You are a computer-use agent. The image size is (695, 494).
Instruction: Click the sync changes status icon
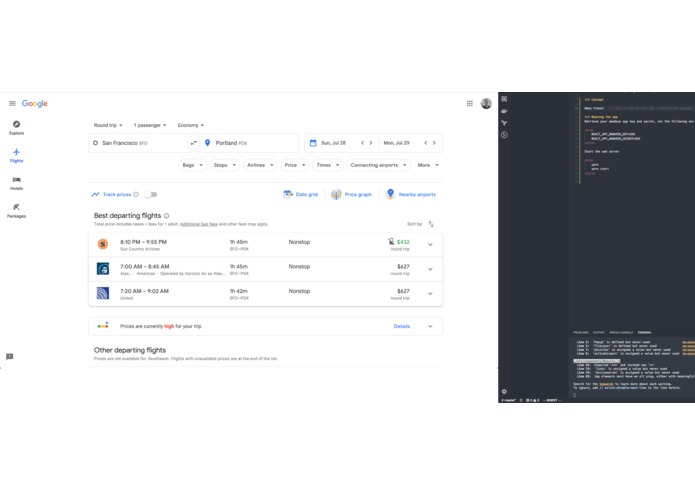coord(521,400)
